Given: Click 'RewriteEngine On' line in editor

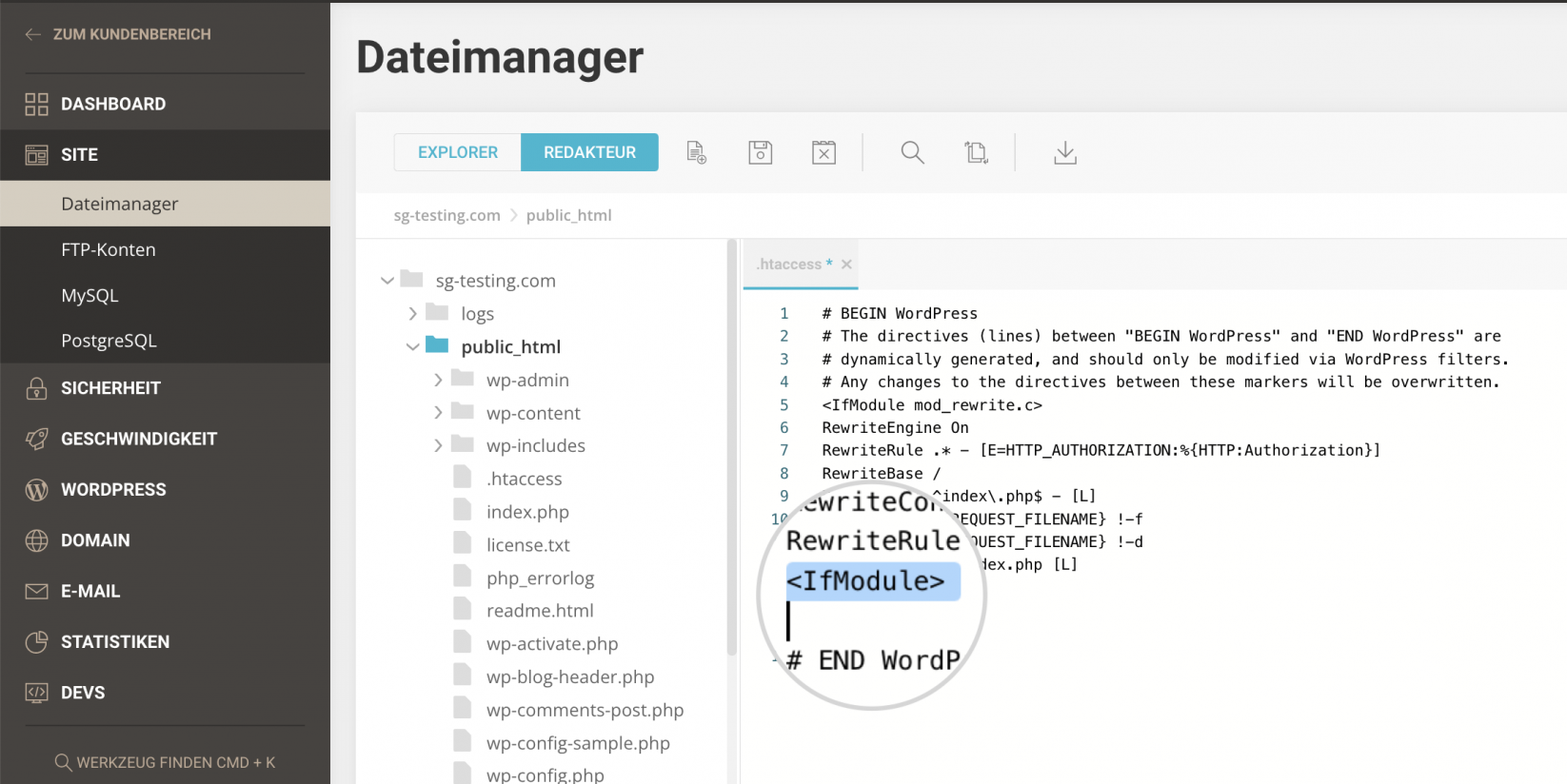Looking at the screenshot, I should click(x=895, y=427).
